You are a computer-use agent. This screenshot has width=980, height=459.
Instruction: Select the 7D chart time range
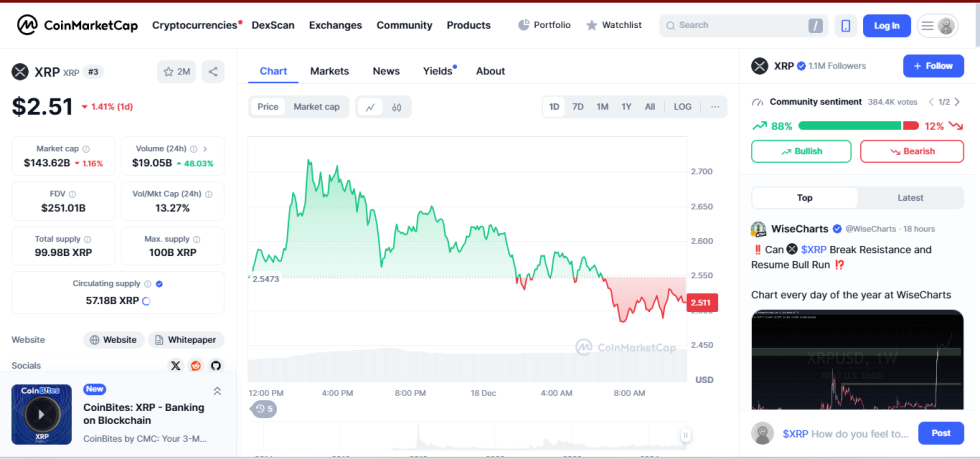click(x=578, y=107)
